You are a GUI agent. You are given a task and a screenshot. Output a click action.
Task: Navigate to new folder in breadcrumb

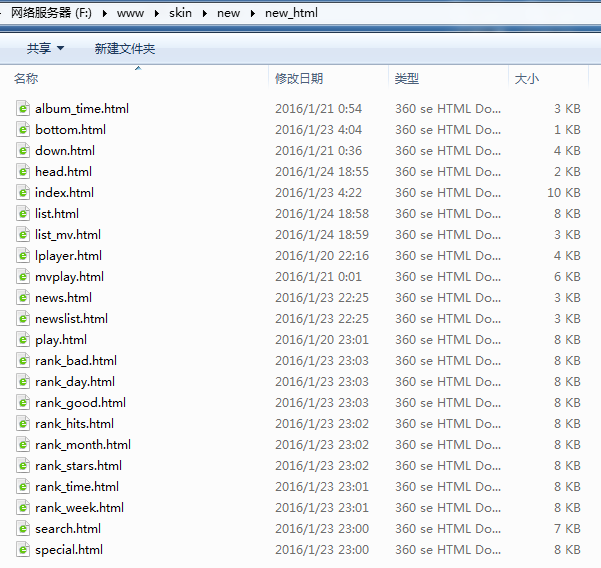[228, 13]
